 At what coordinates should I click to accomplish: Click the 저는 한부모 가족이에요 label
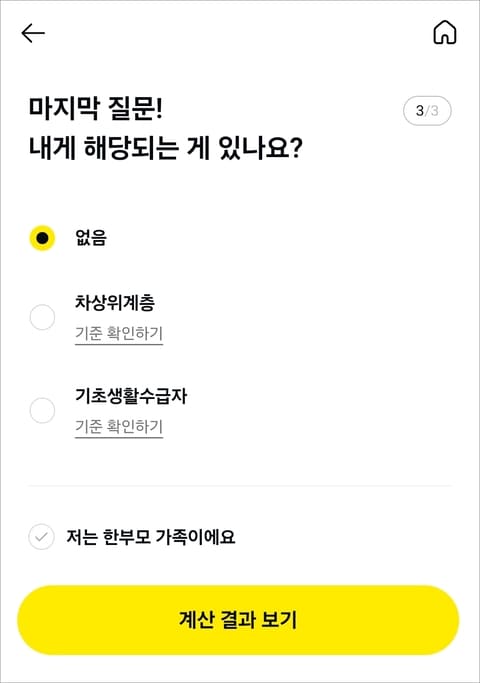tap(151, 537)
